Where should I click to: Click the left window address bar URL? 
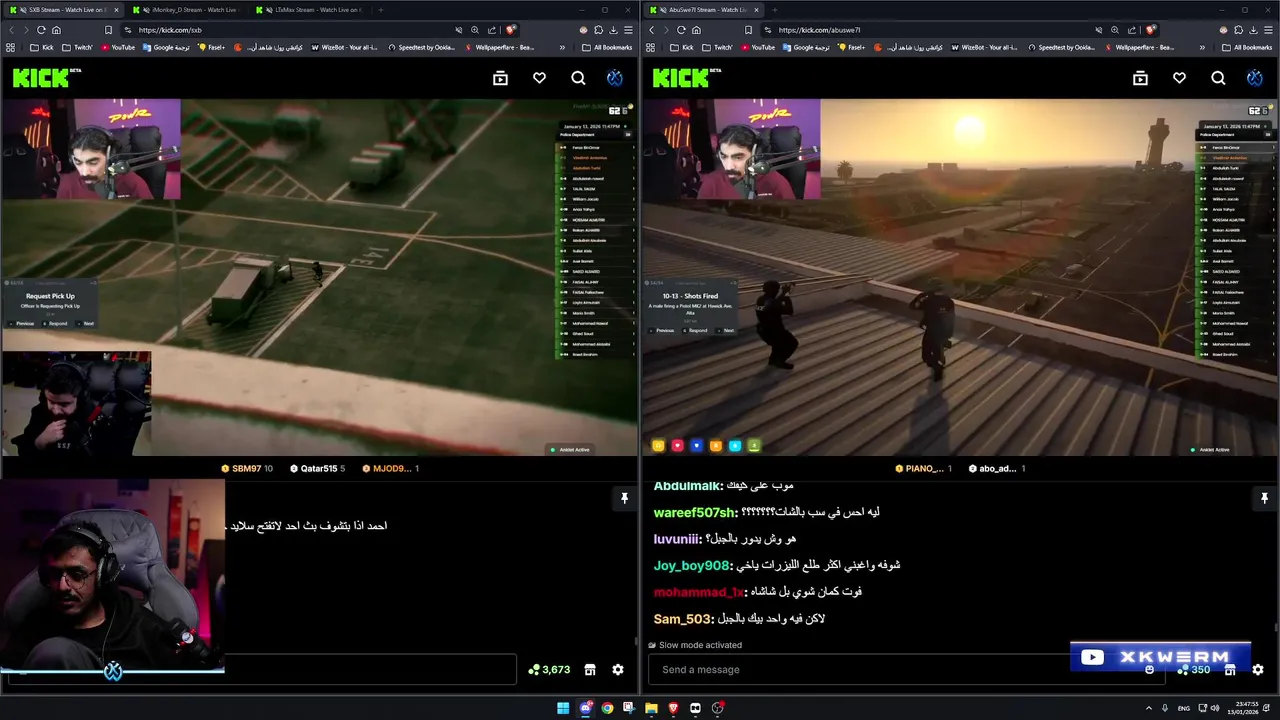click(170, 30)
